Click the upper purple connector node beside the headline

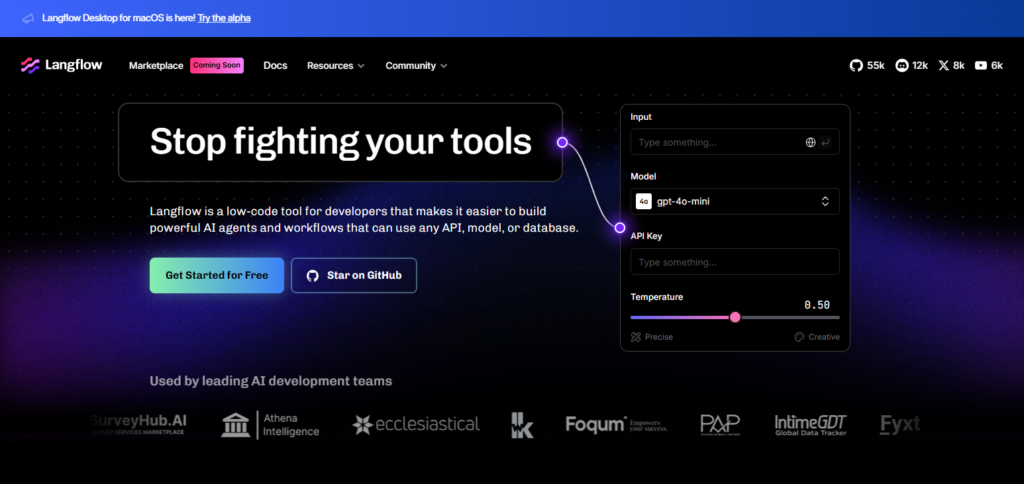[562, 142]
